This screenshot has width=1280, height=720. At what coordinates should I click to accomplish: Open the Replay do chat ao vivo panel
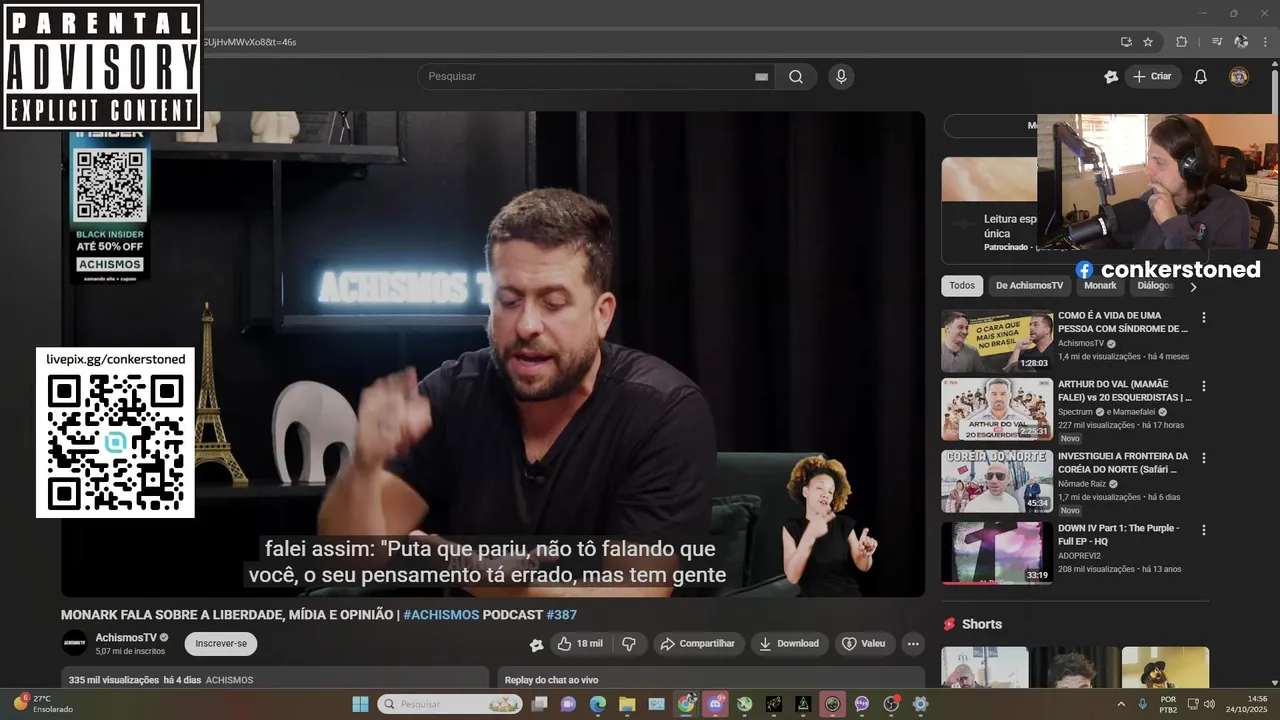(x=711, y=678)
